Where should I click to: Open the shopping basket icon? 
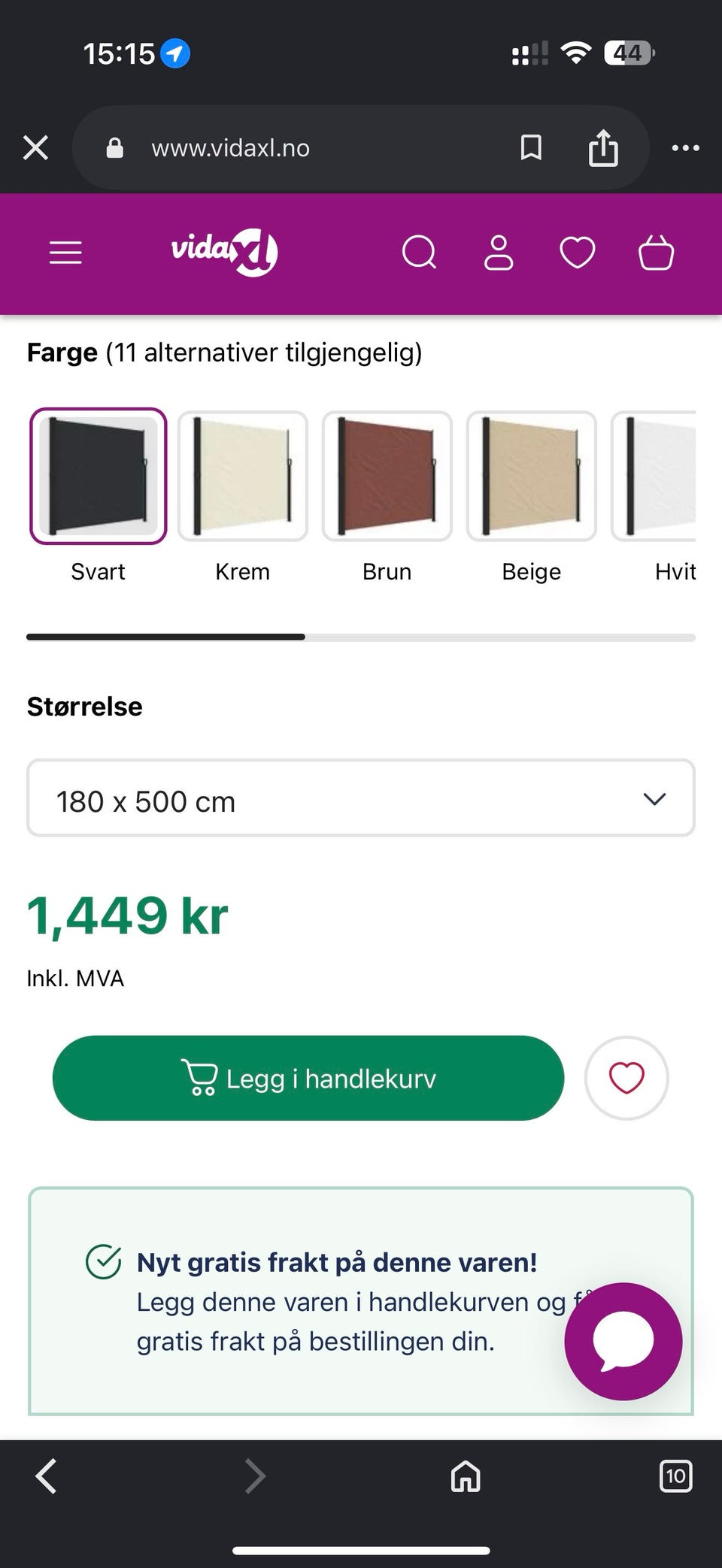click(656, 253)
